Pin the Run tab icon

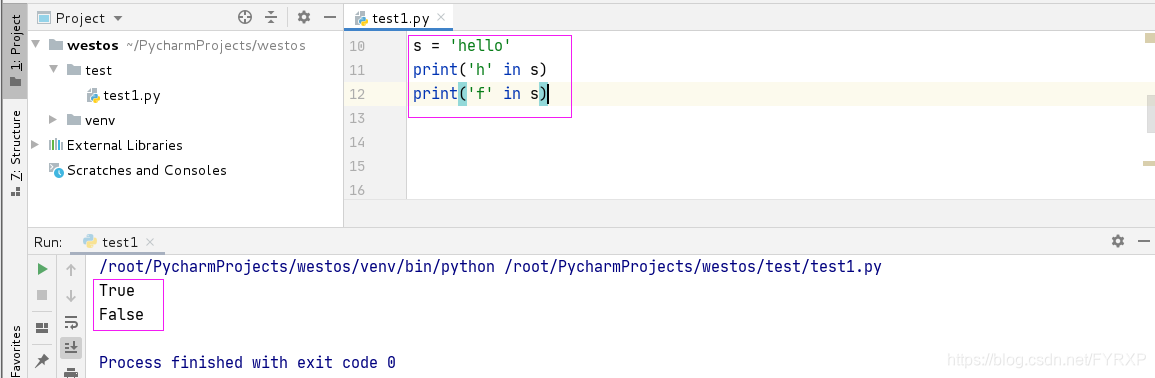(42, 360)
